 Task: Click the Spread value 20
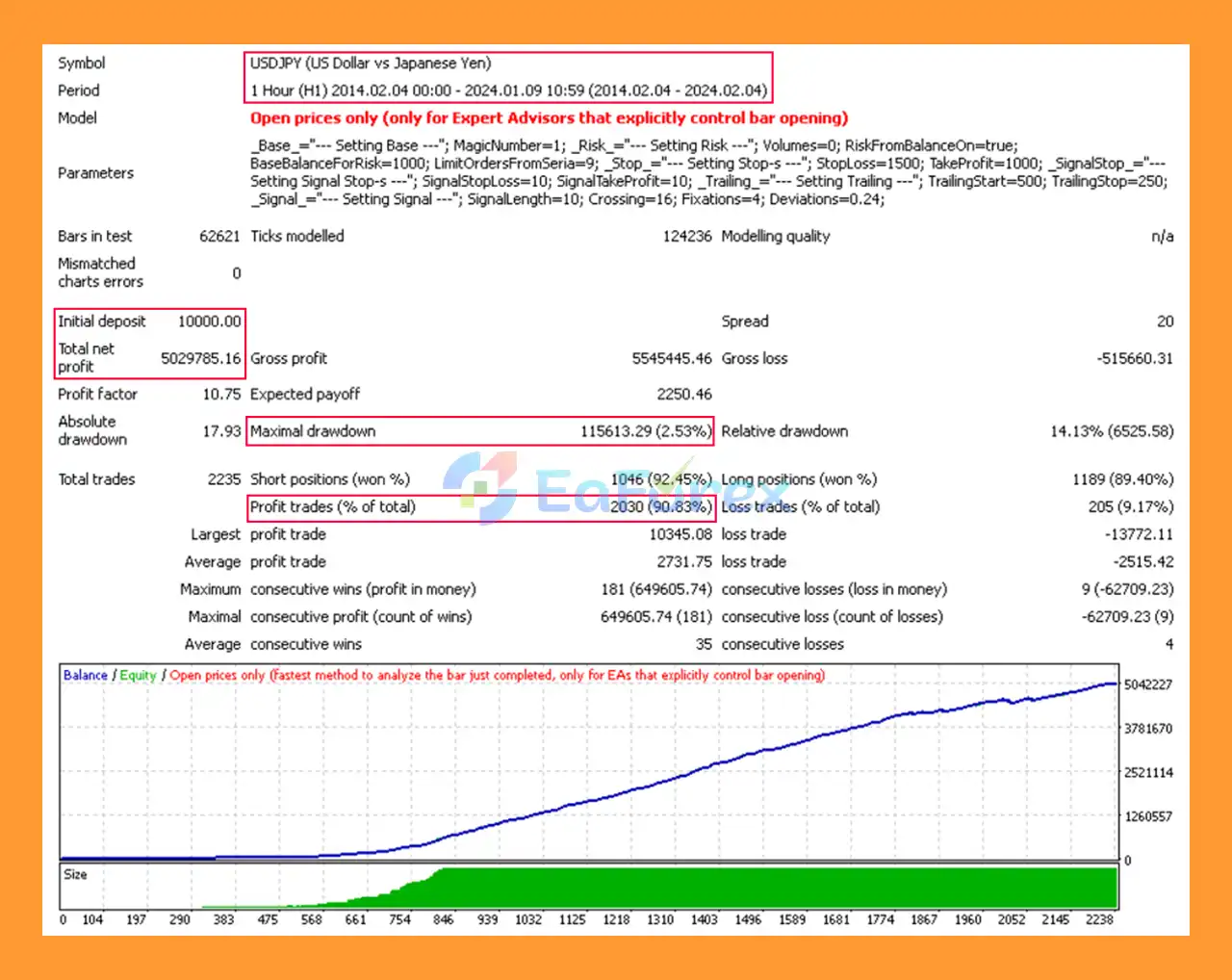[x=1165, y=322]
